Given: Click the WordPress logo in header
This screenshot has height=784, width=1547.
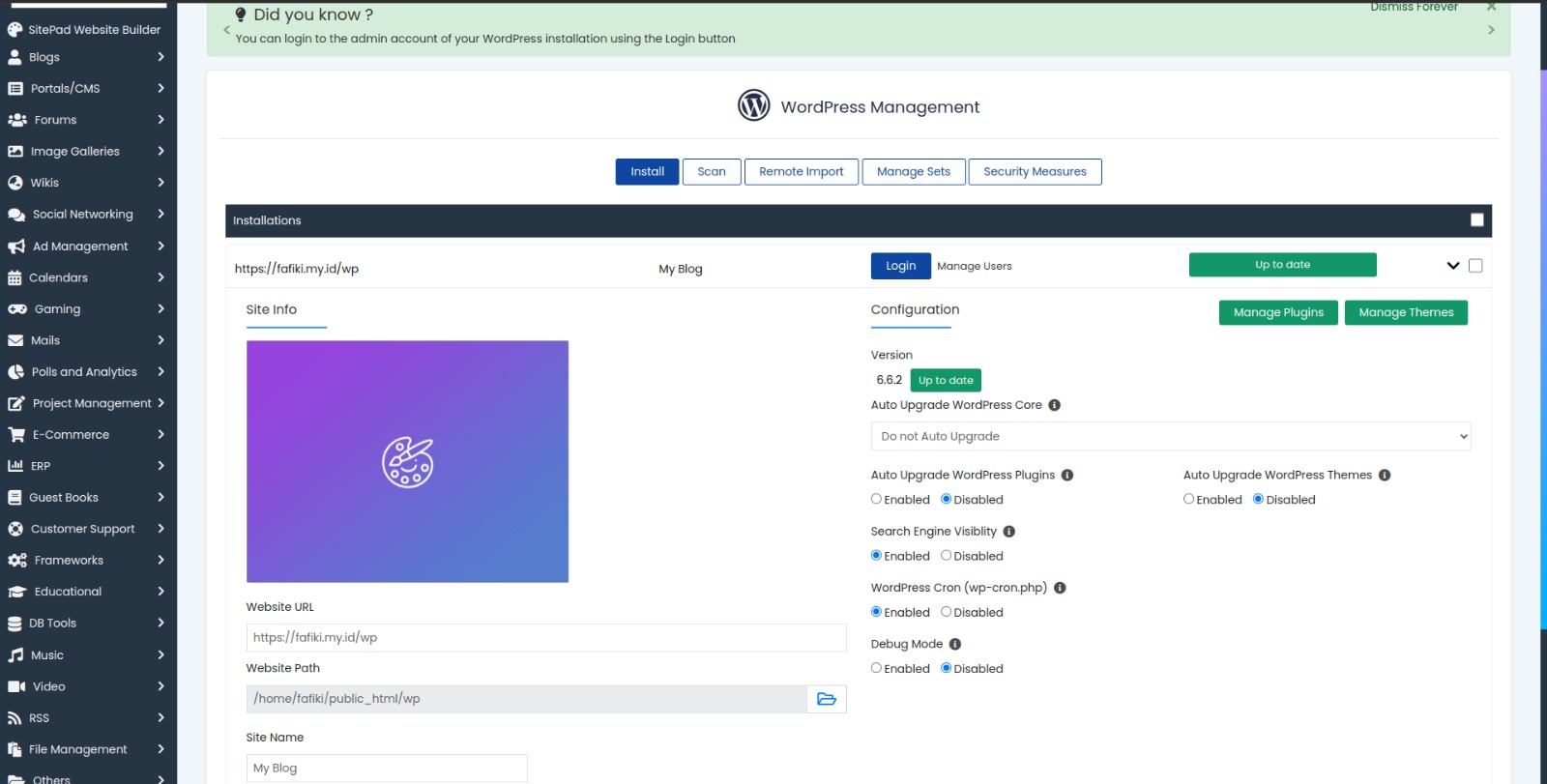Looking at the screenshot, I should [754, 105].
